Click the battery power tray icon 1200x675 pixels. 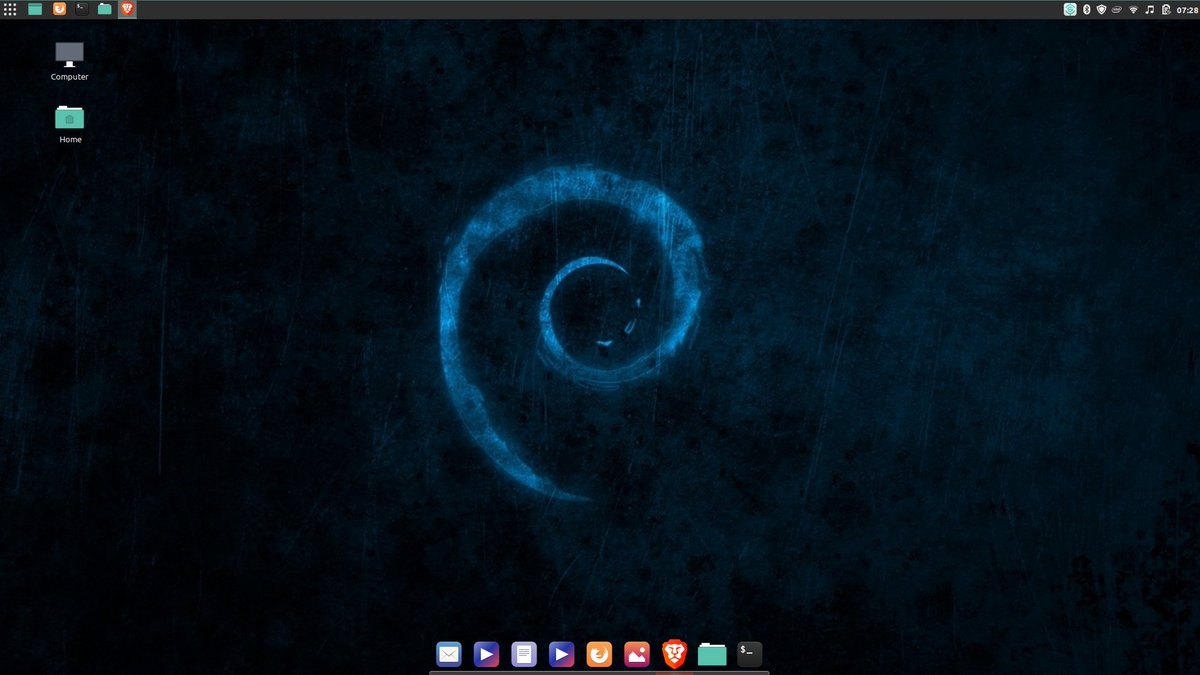point(1166,9)
